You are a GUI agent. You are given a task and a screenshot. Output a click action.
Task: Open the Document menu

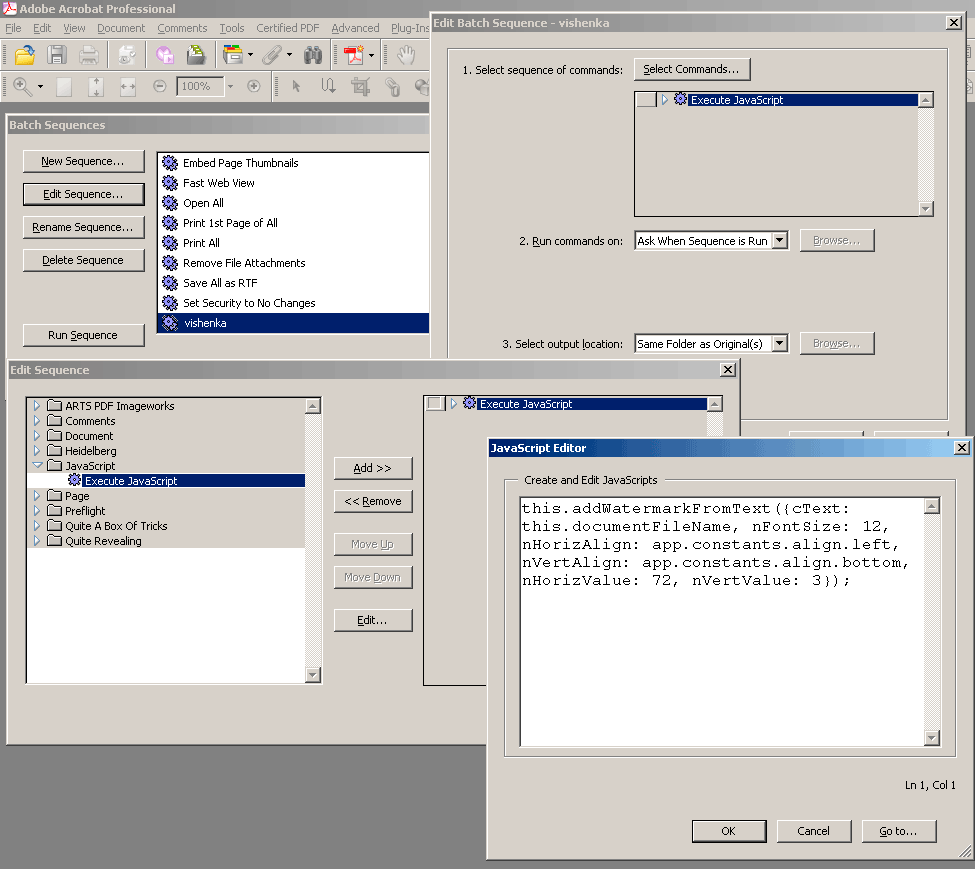(x=121, y=28)
